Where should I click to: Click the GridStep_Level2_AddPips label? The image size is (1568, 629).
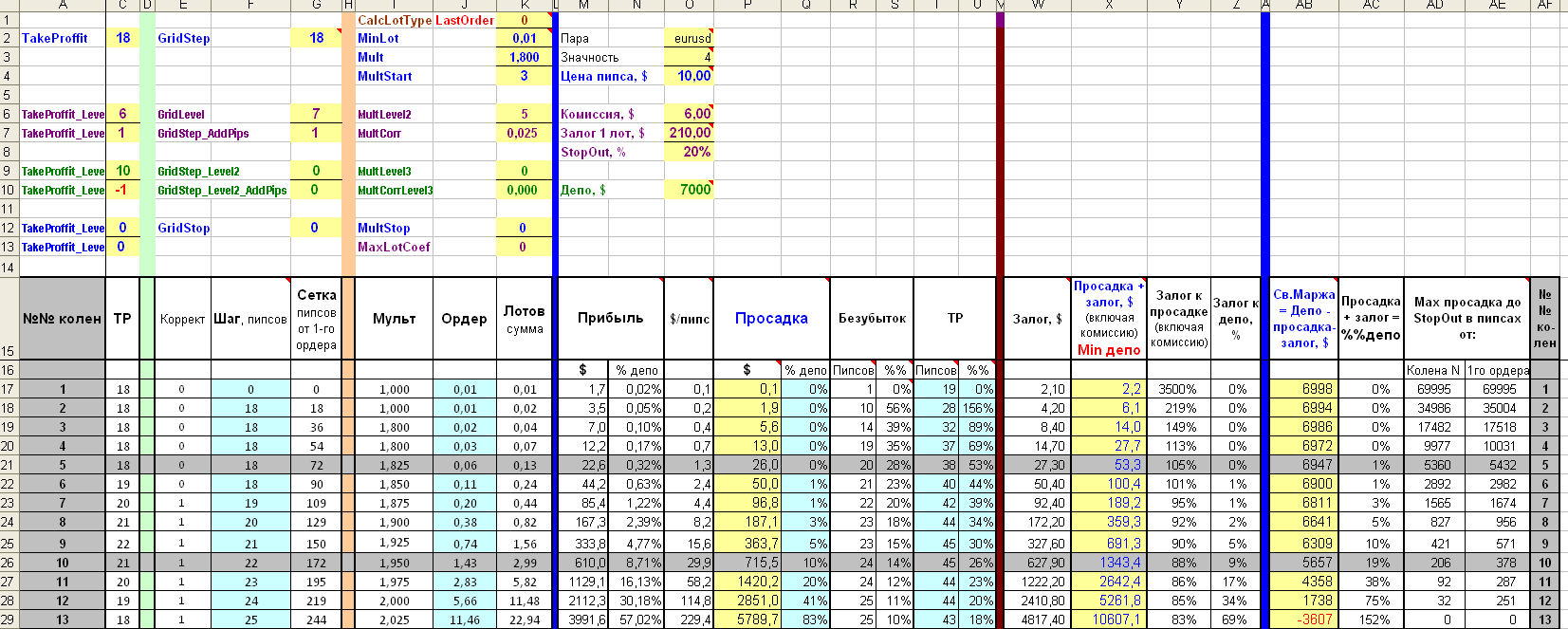221,190
